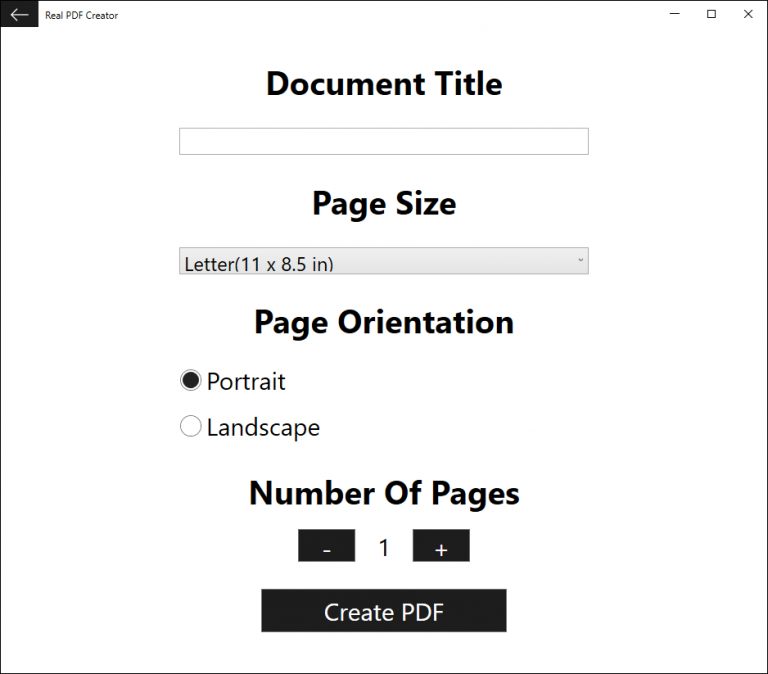
Task: Click the page count value 1
Action: click(x=384, y=547)
